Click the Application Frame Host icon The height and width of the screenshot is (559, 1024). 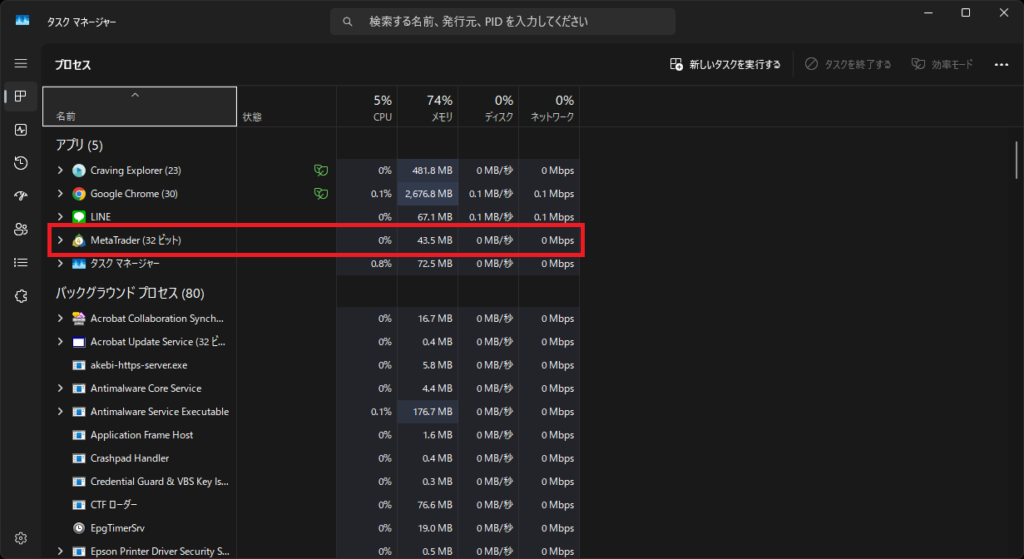79,435
